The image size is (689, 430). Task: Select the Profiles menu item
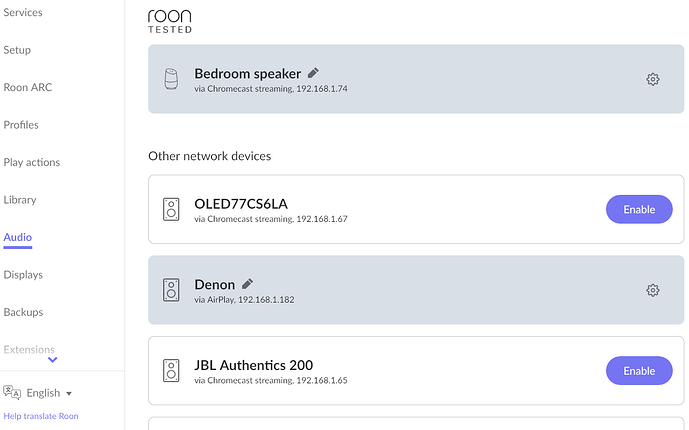[21, 125]
